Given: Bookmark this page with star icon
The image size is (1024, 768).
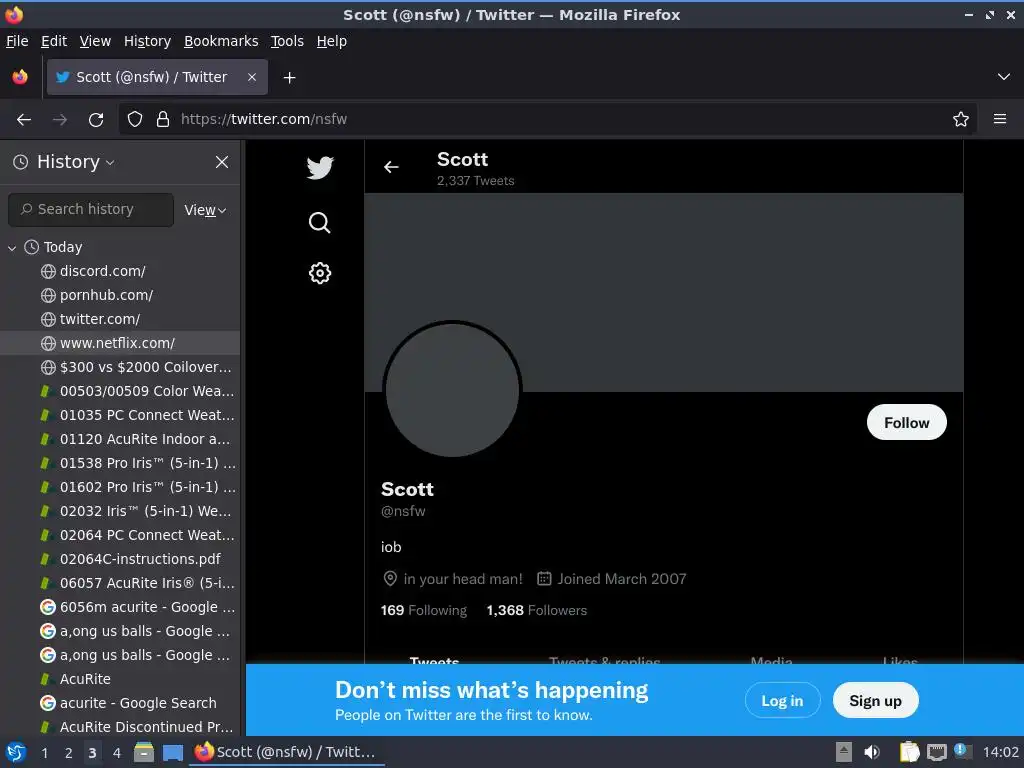Looking at the screenshot, I should (x=960, y=119).
